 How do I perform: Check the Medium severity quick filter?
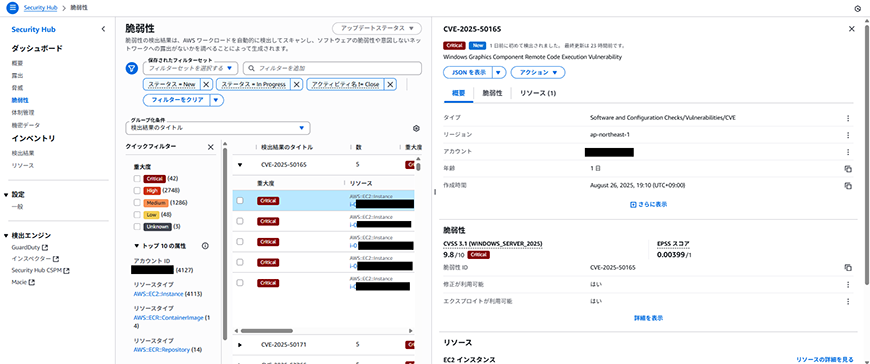(137, 203)
